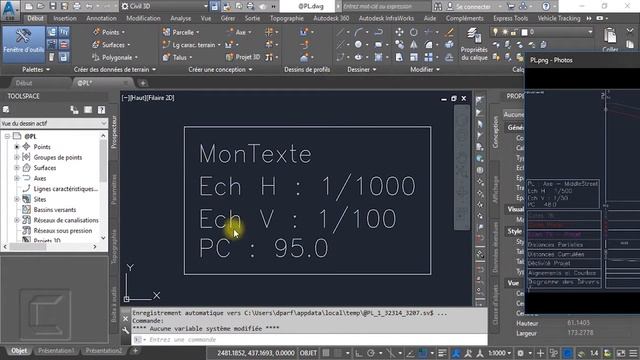Click the Toolspace horizontal scrollbar
The width and height of the screenshot is (640, 360).
coord(50,247)
